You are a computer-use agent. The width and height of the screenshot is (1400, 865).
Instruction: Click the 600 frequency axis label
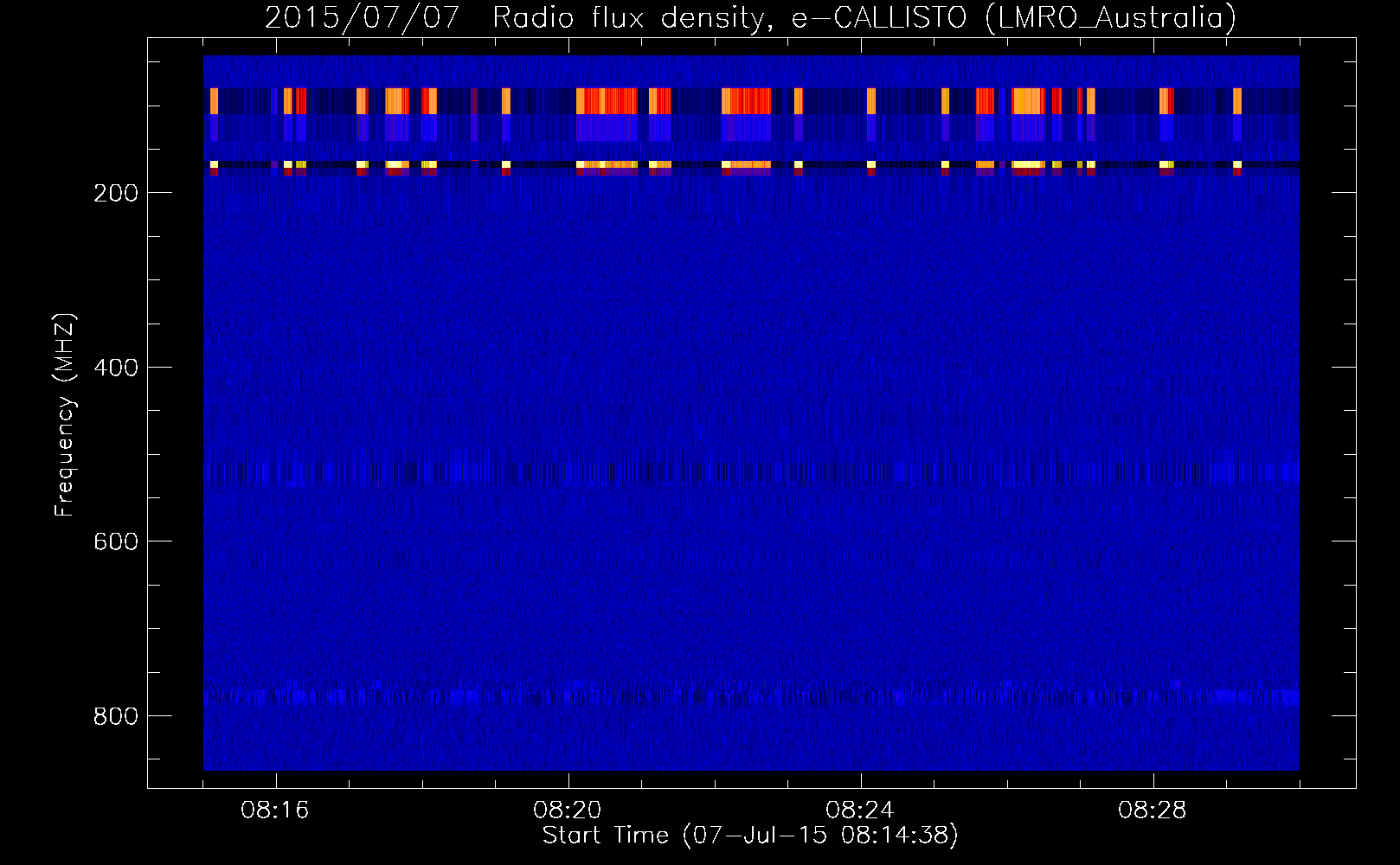115,541
